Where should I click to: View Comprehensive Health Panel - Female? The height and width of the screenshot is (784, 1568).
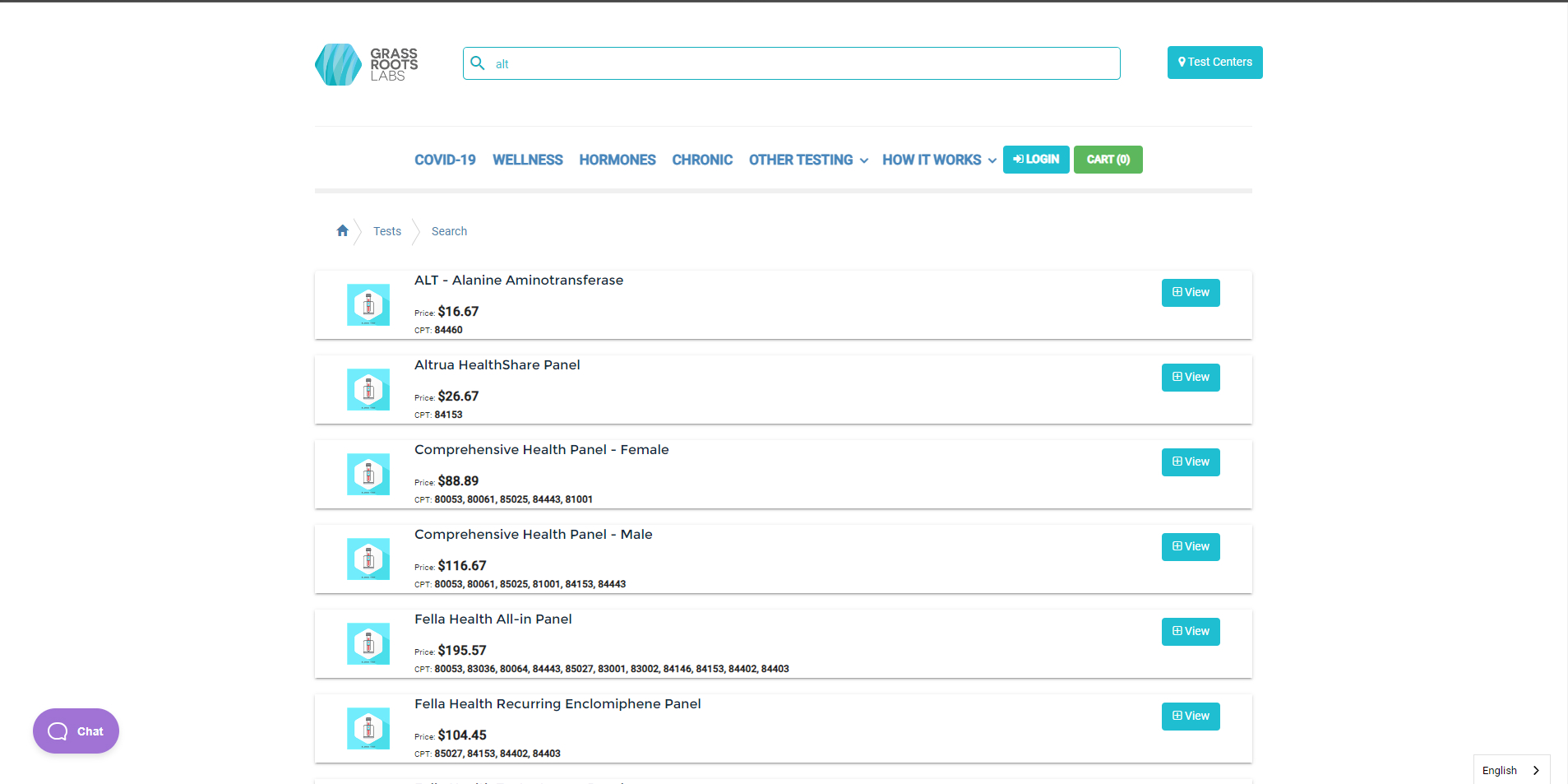[x=1191, y=462]
